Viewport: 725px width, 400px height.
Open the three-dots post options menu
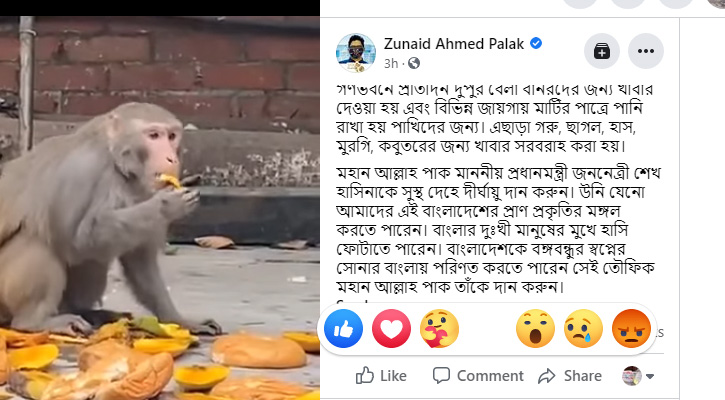(646, 51)
